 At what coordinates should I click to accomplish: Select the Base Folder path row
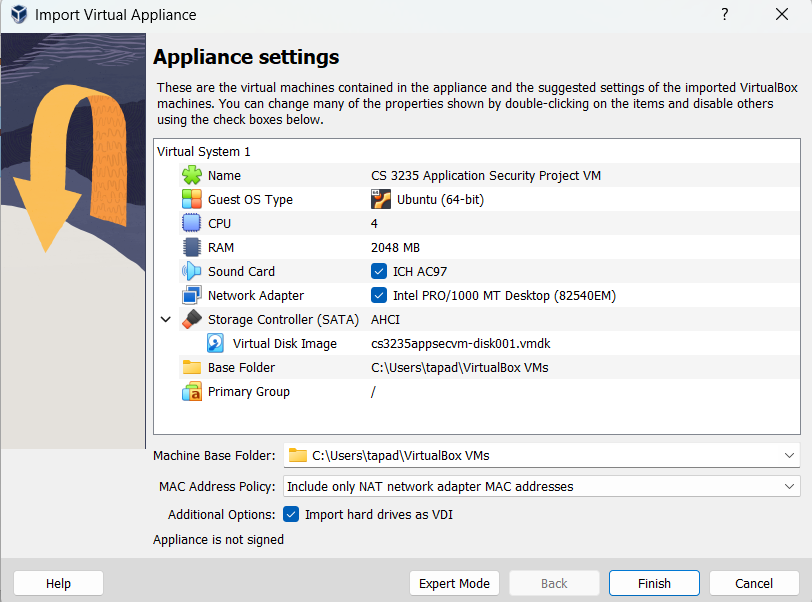click(459, 367)
